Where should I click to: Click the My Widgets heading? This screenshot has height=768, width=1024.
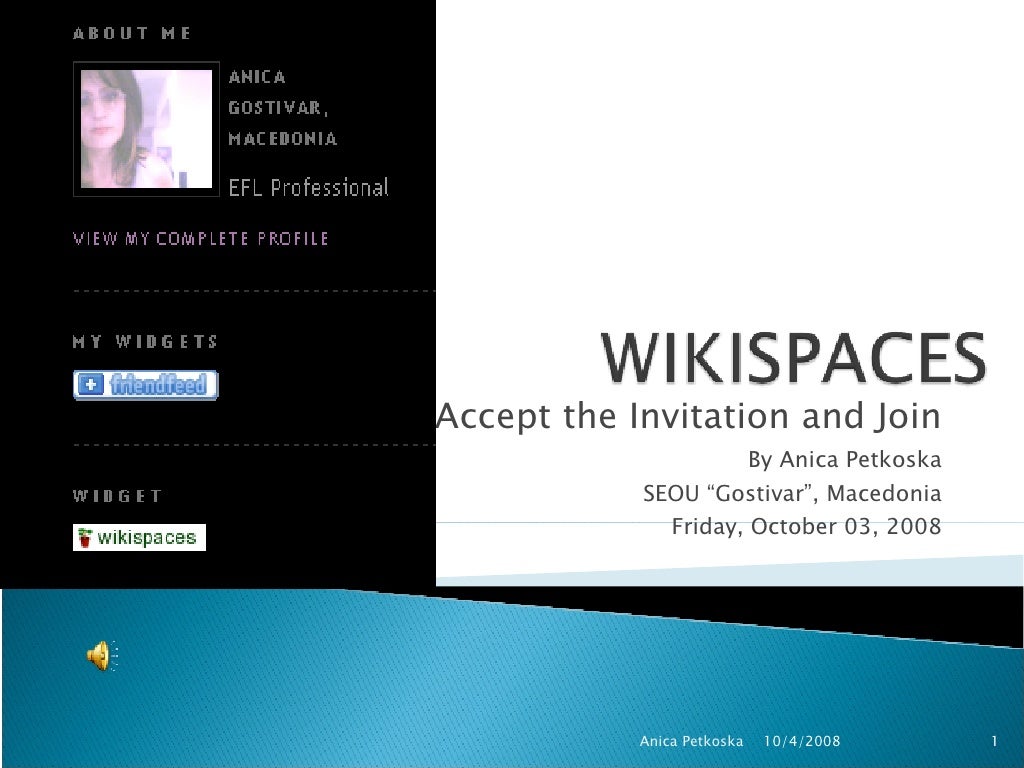coord(145,342)
